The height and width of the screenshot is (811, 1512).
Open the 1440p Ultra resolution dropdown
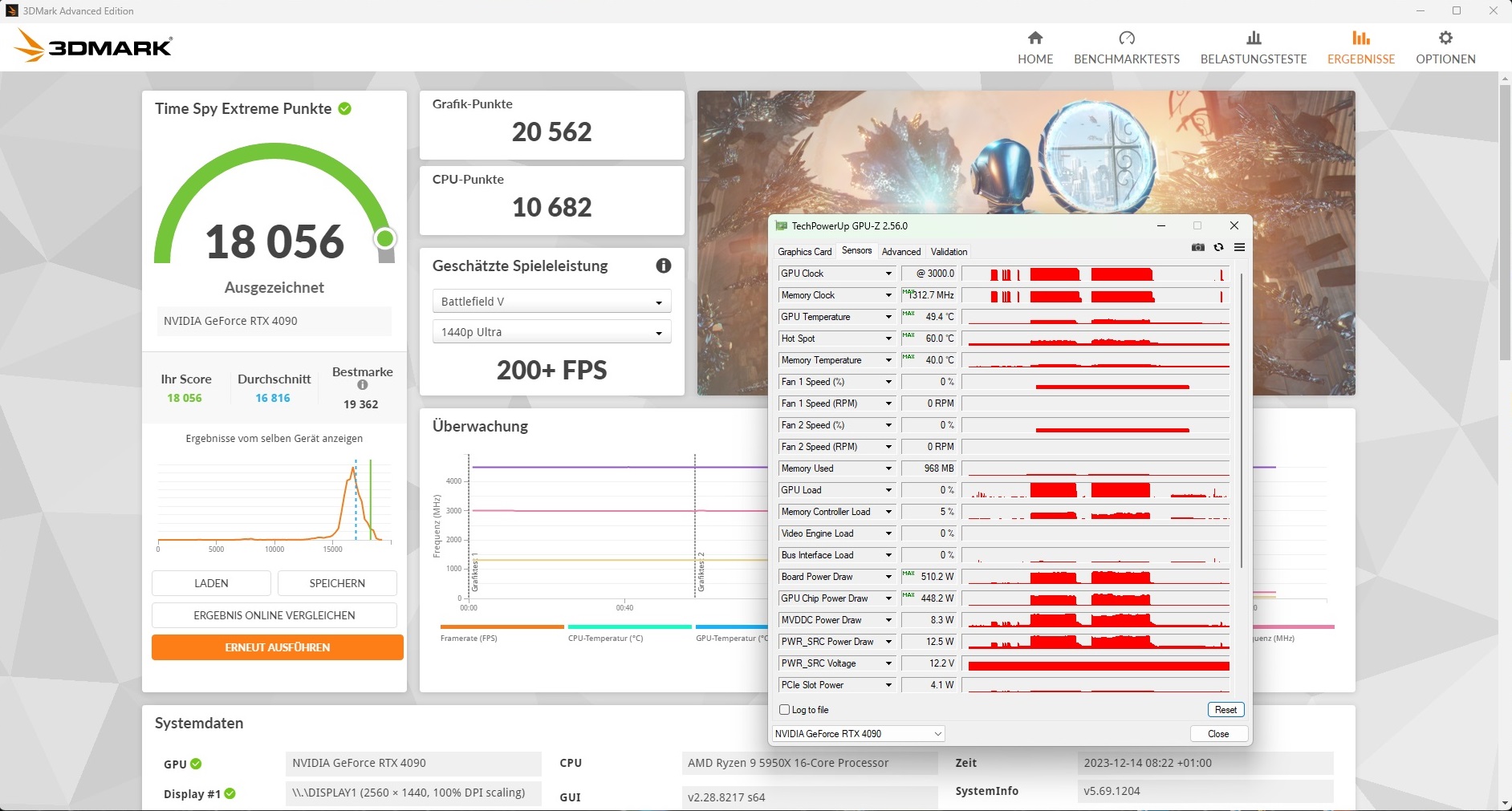click(551, 332)
